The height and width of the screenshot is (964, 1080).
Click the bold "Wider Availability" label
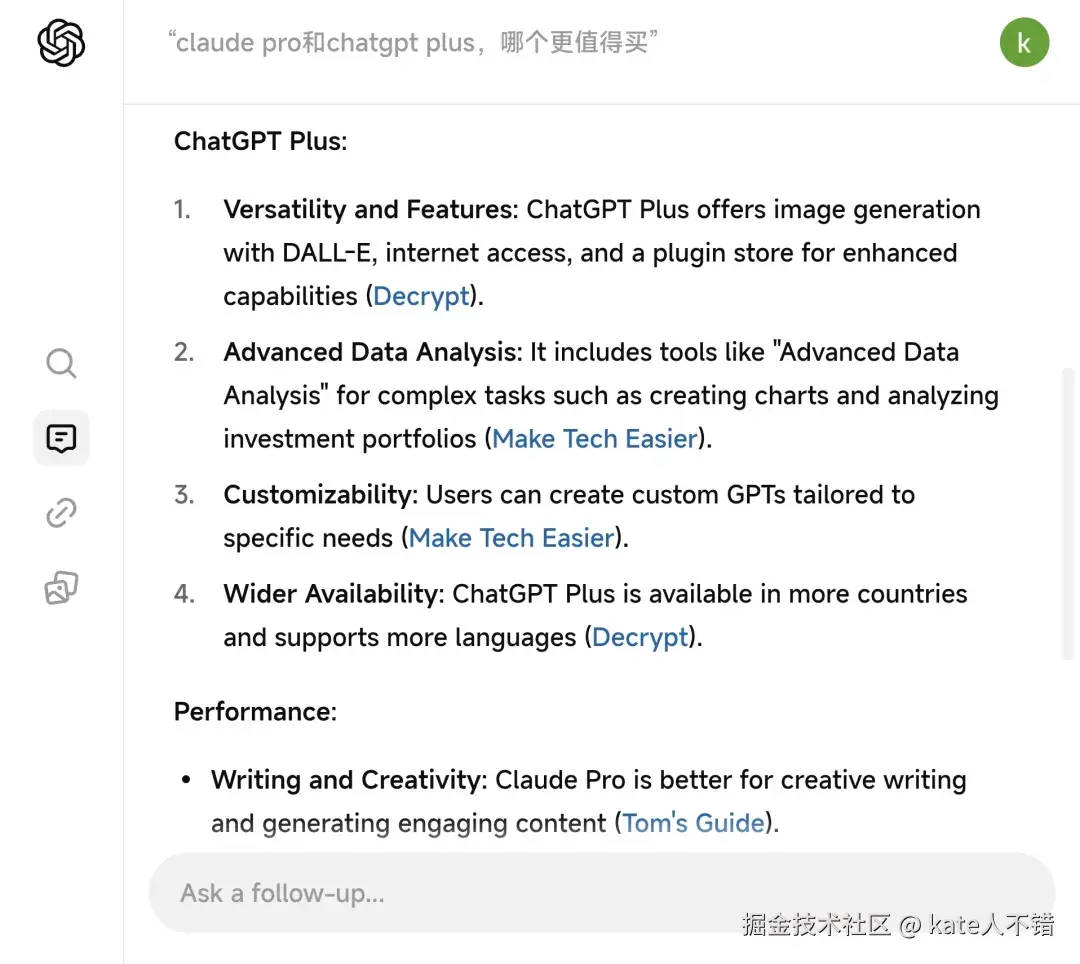coord(331,594)
